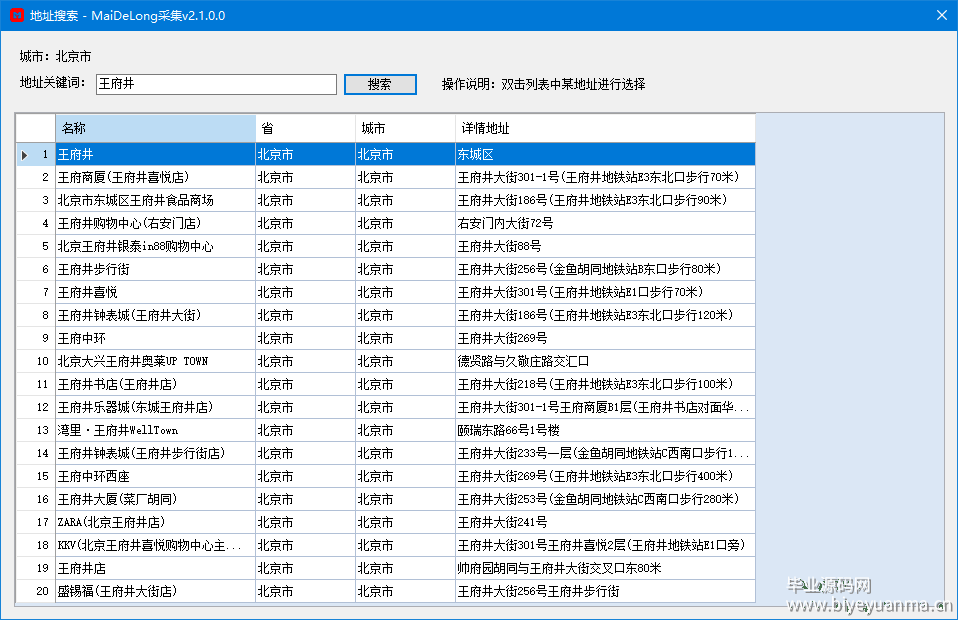Screen dimensions: 958x620
Task: Sort by the 城市 column header
Action: click(x=405, y=128)
